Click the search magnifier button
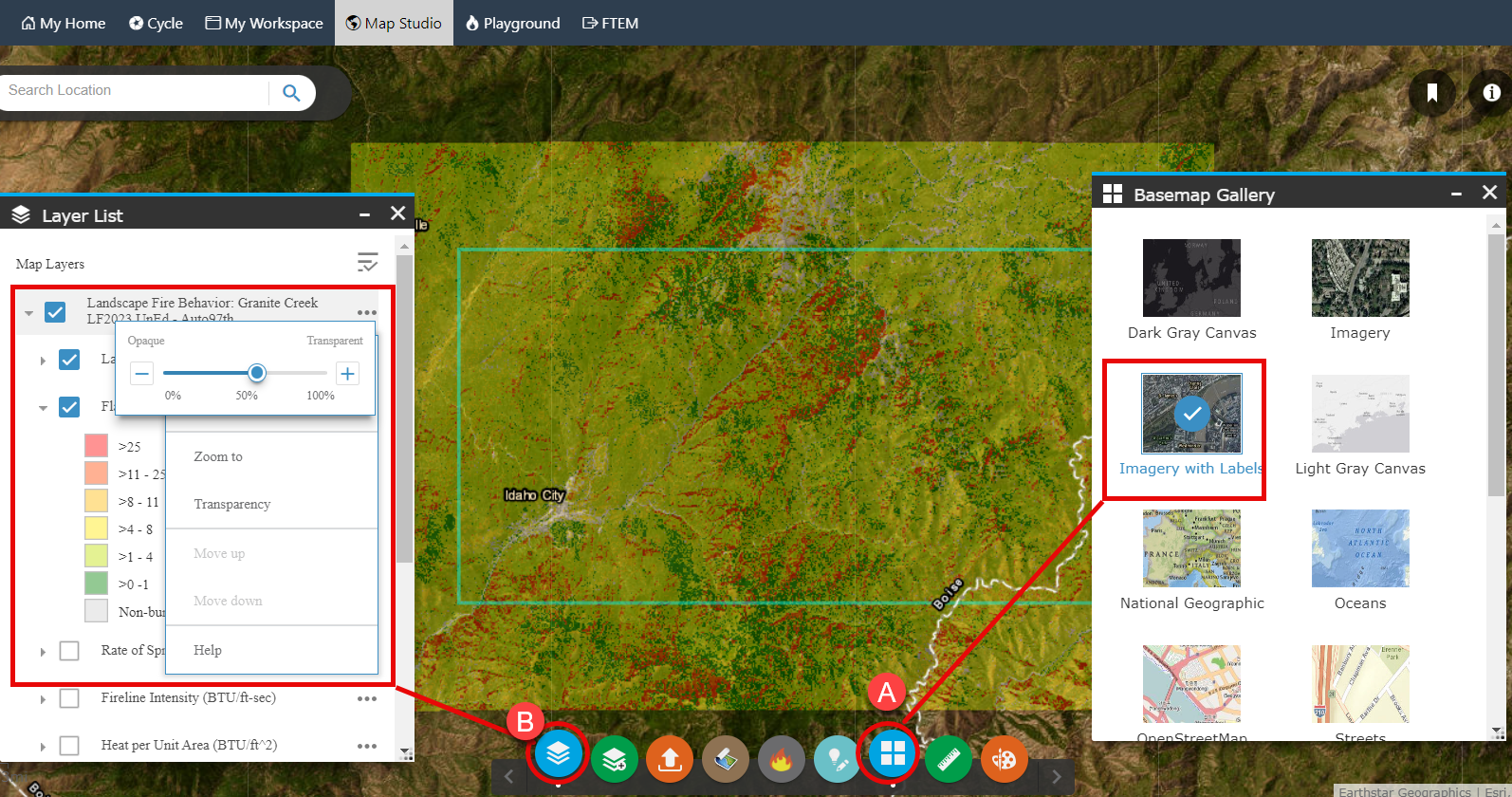 tap(291, 93)
